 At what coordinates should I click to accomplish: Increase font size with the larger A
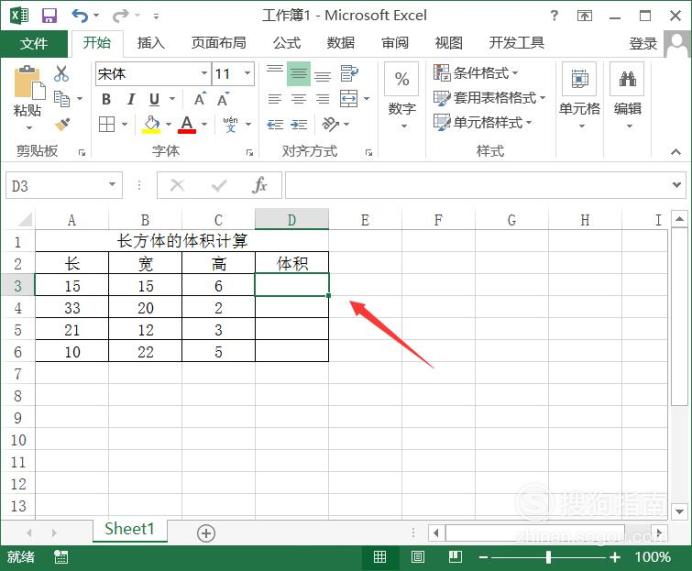point(200,99)
